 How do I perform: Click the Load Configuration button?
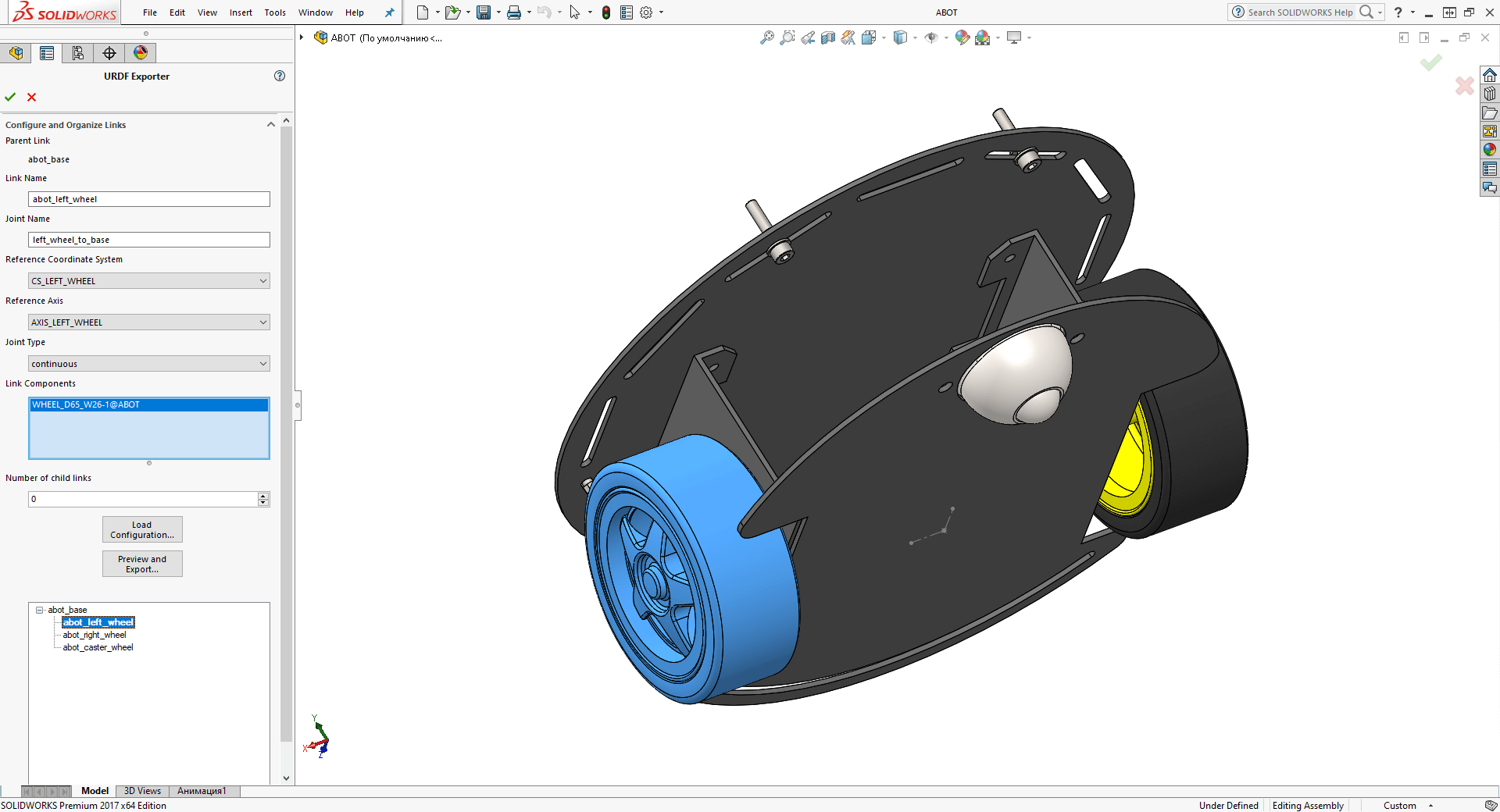pos(142,529)
